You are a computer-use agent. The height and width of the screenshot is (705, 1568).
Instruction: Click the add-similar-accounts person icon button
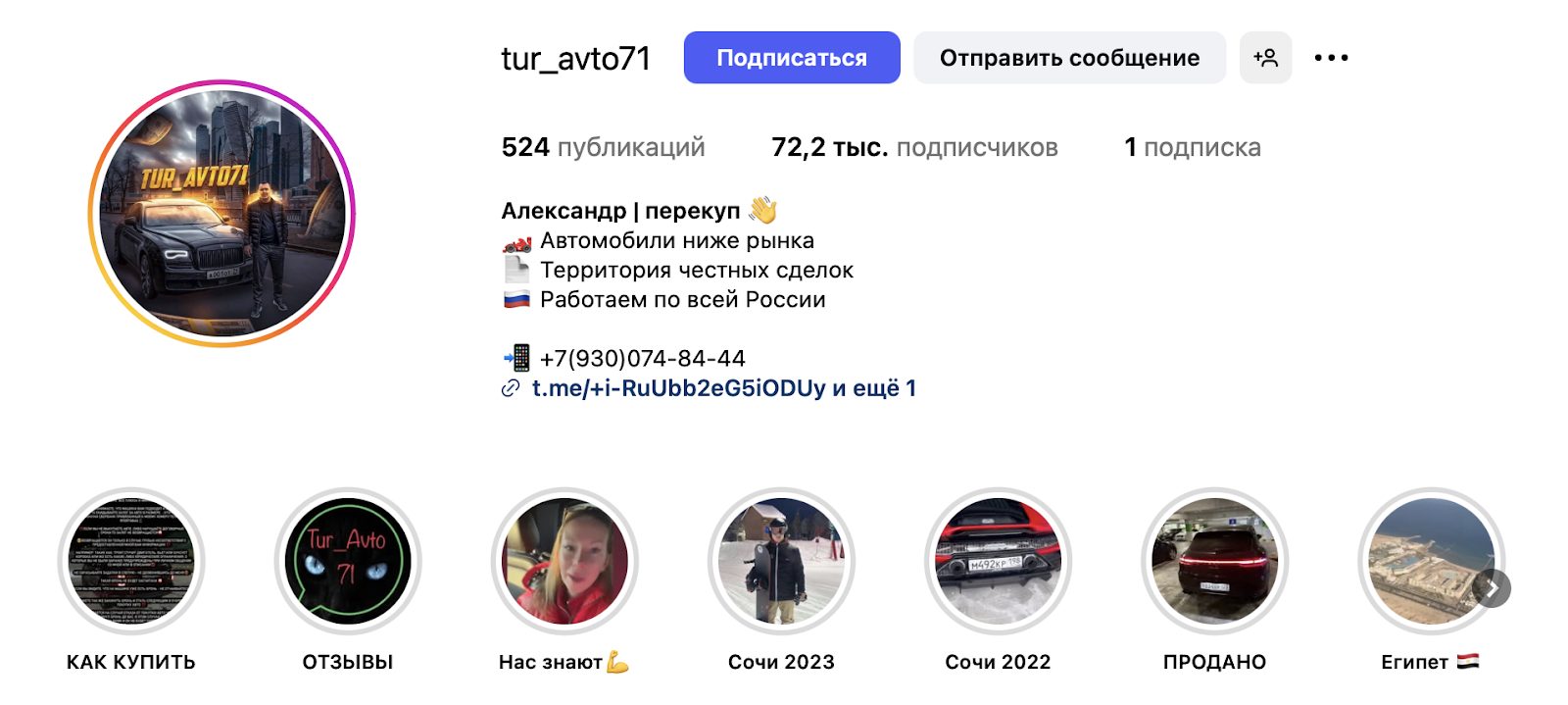pyautogui.click(x=1265, y=58)
